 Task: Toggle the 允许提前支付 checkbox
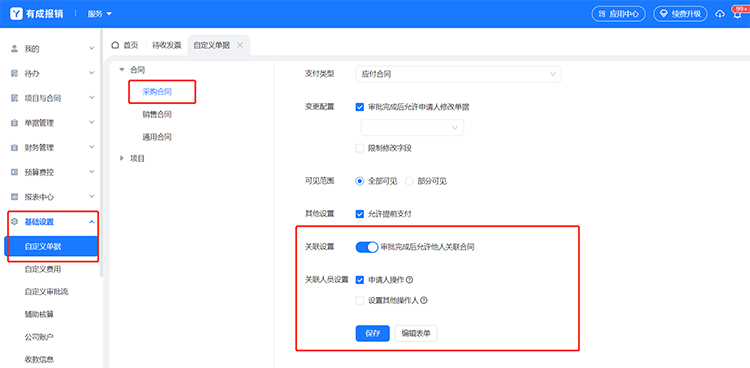click(360, 214)
